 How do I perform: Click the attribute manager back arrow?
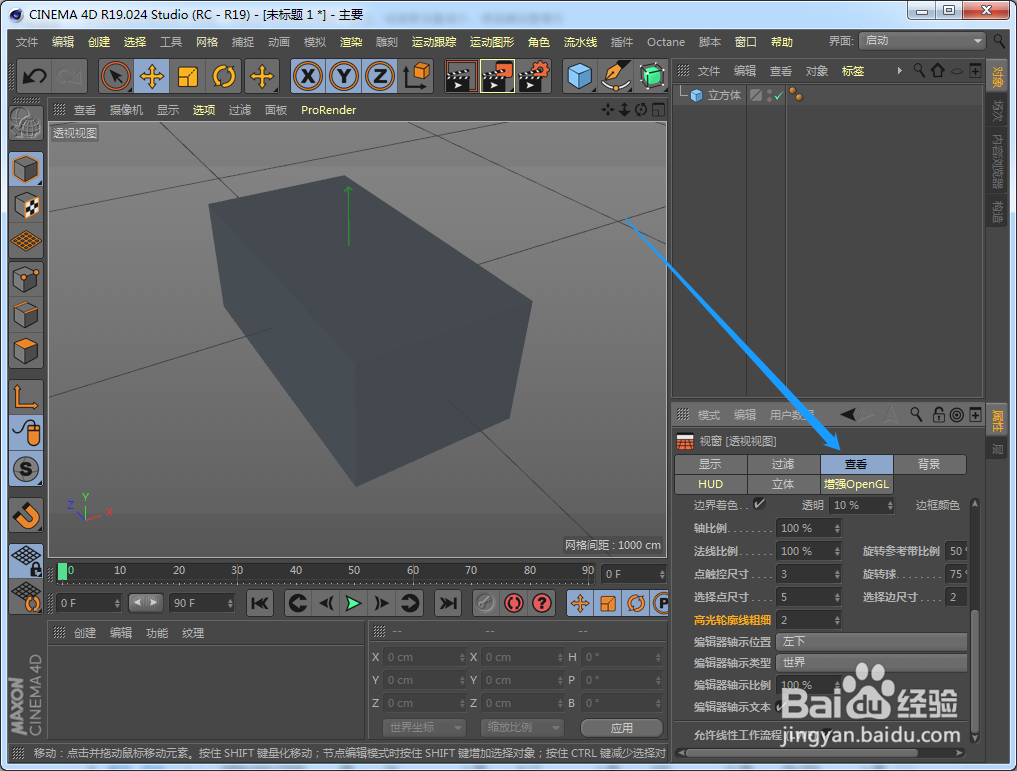click(848, 415)
